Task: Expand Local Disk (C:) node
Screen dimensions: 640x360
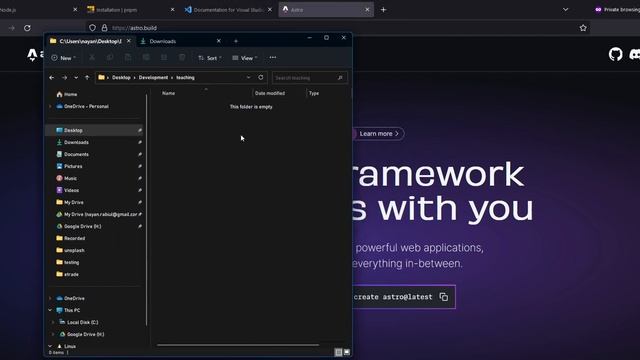Action: pyautogui.click(x=53, y=322)
